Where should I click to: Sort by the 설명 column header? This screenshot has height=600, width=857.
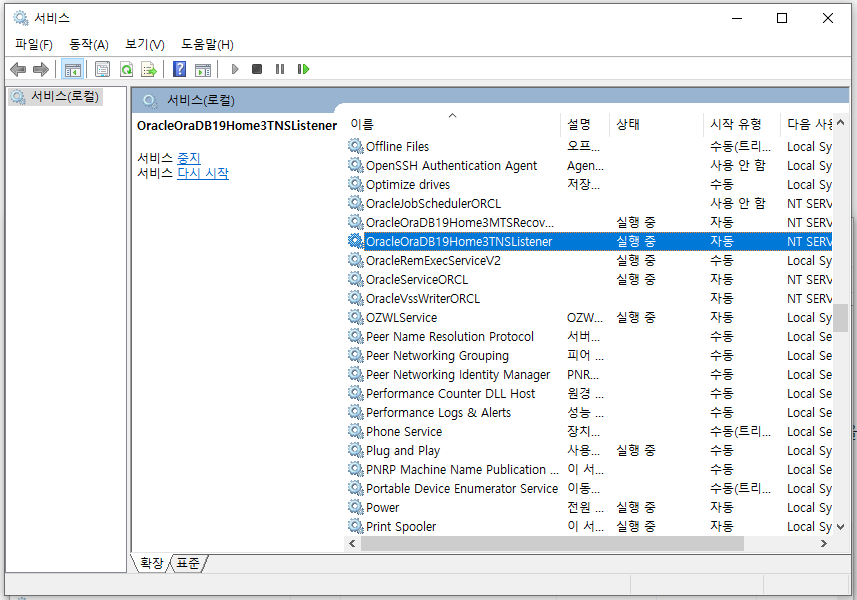(585, 125)
